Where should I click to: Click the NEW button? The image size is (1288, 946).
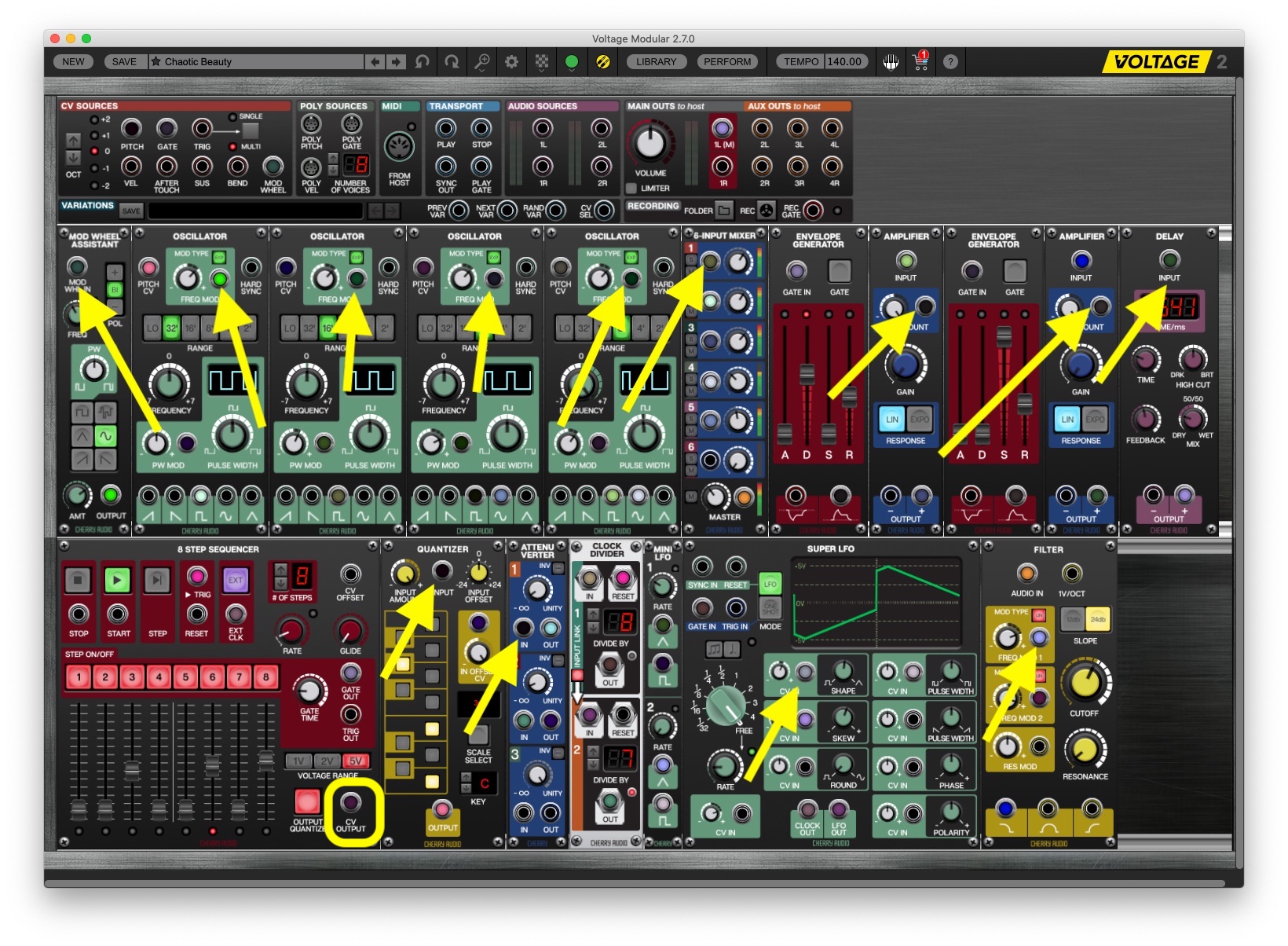[x=73, y=61]
